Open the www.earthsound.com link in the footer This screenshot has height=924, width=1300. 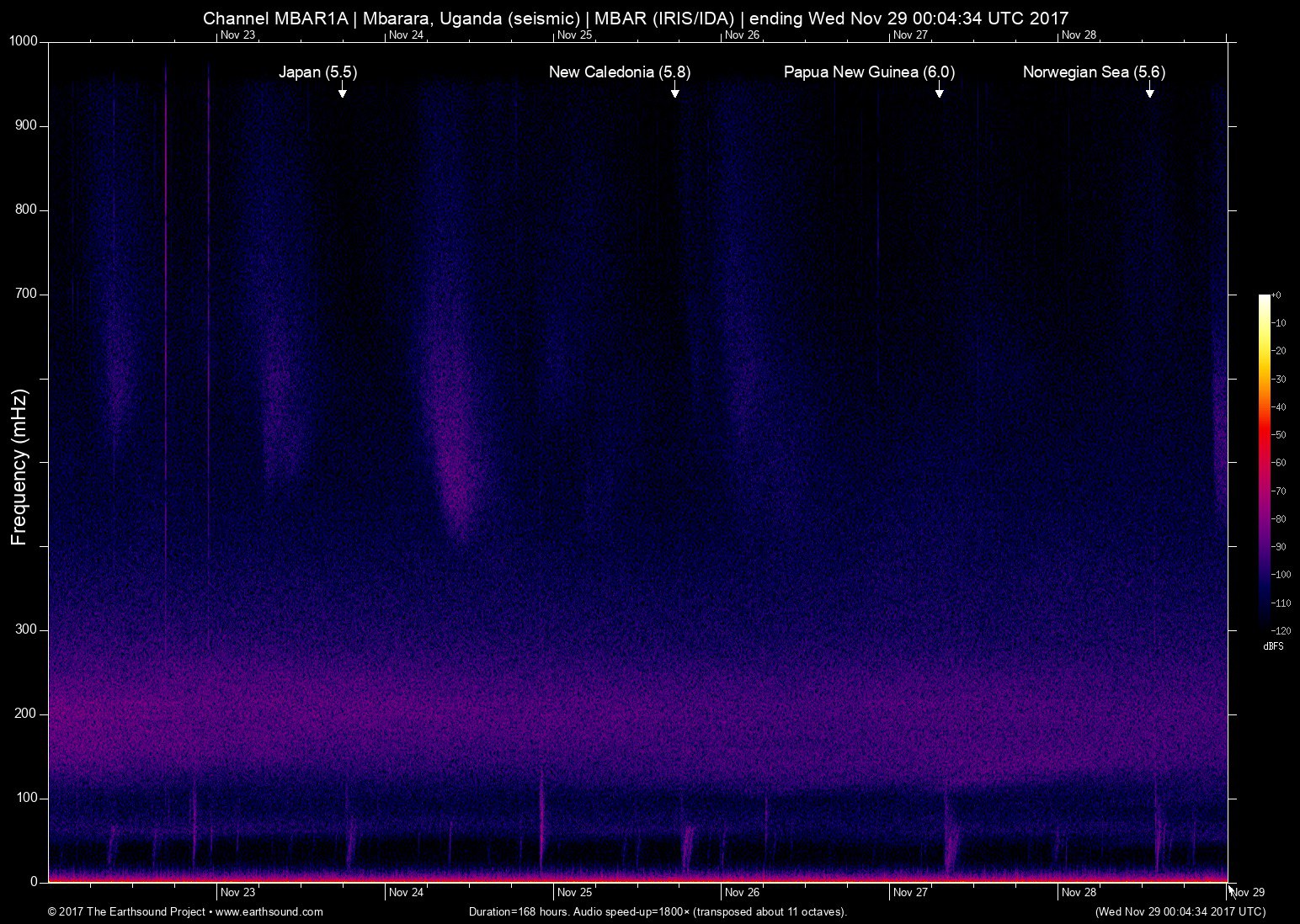click(269, 911)
